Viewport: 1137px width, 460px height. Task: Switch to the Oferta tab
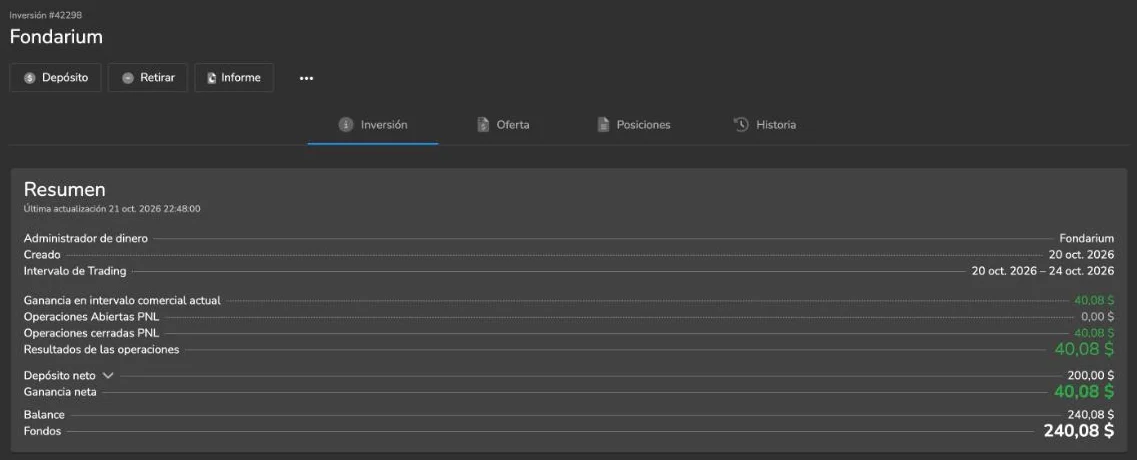tap(503, 125)
